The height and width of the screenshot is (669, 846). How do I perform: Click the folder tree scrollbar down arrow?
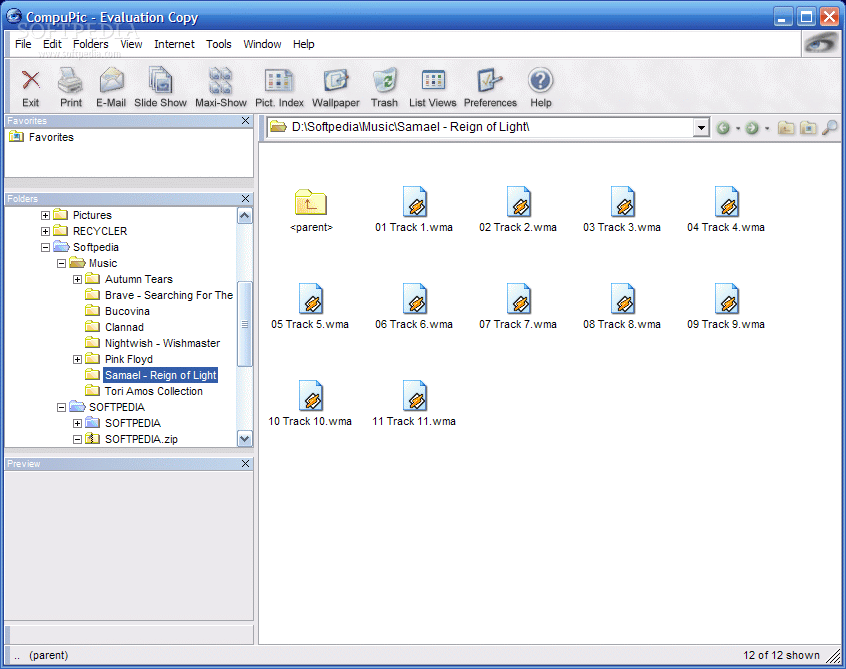(x=244, y=439)
